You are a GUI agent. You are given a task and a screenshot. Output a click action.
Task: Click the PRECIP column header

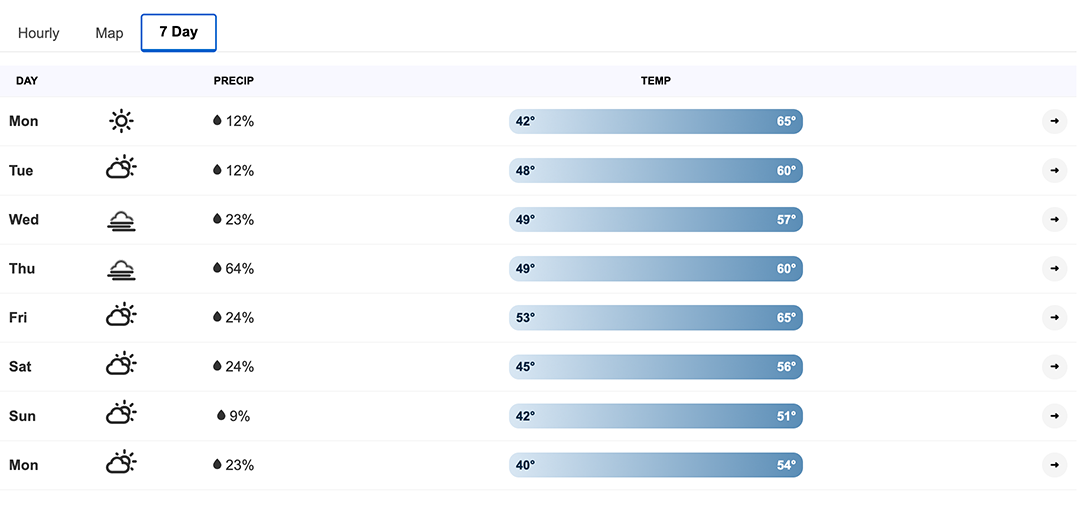[x=234, y=81]
